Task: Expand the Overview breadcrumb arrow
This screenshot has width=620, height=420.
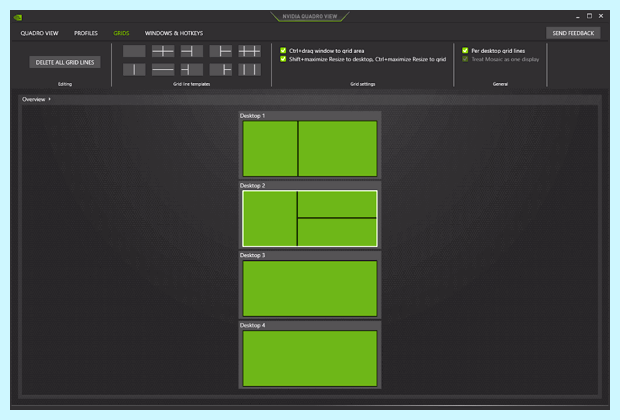Action: [49, 99]
